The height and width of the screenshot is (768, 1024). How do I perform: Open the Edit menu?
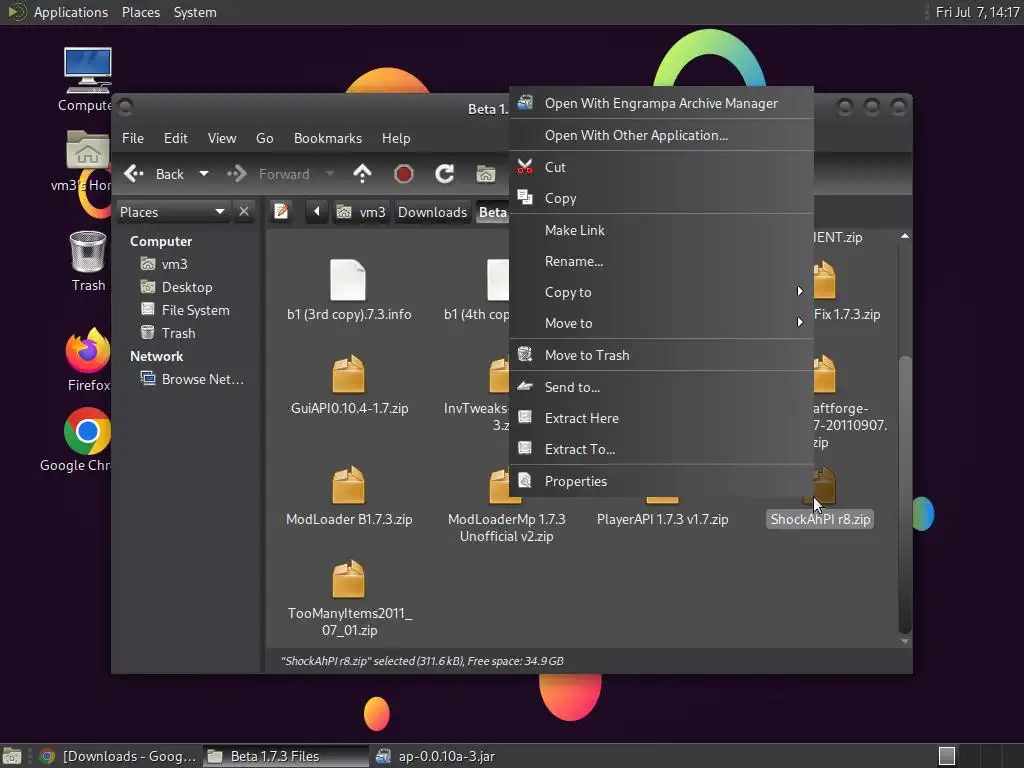176,138
